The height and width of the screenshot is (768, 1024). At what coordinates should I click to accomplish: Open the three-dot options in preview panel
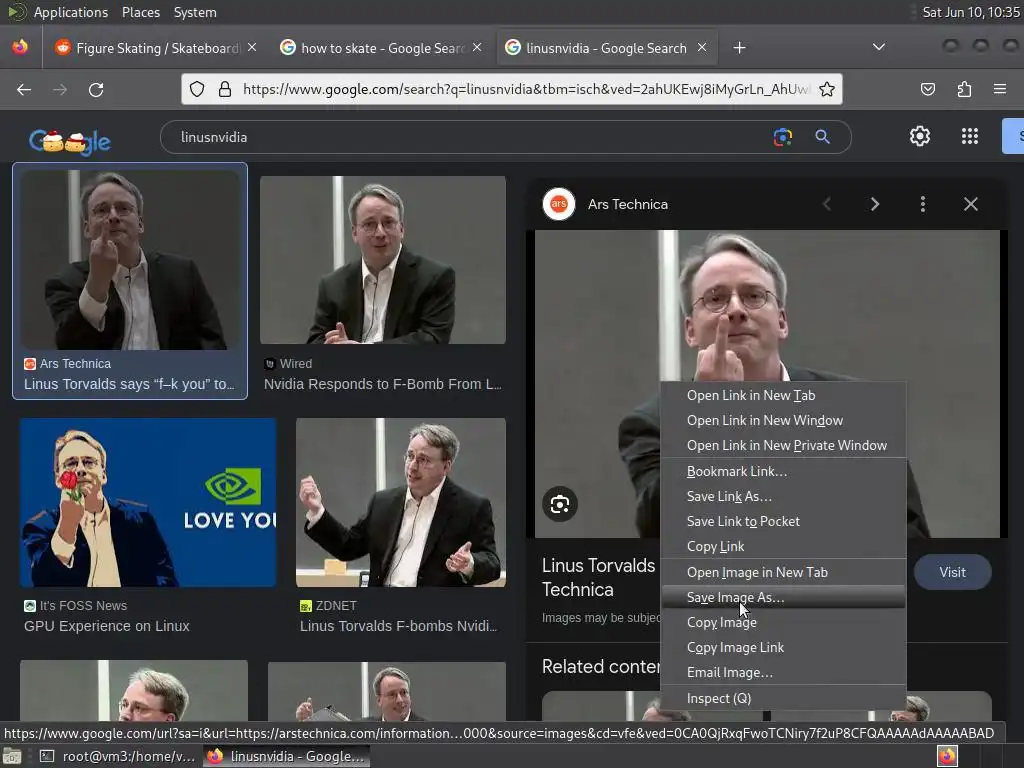[x=923, y=204]
